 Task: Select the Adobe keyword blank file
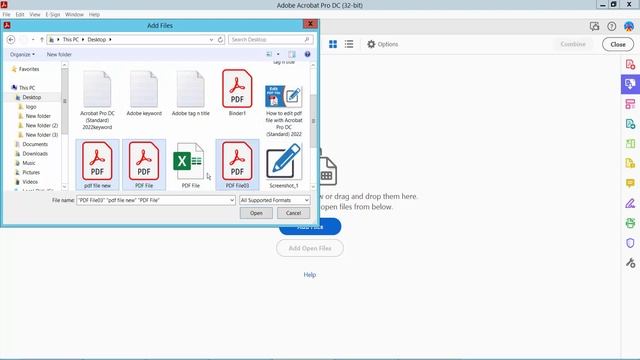pos(144,89)
